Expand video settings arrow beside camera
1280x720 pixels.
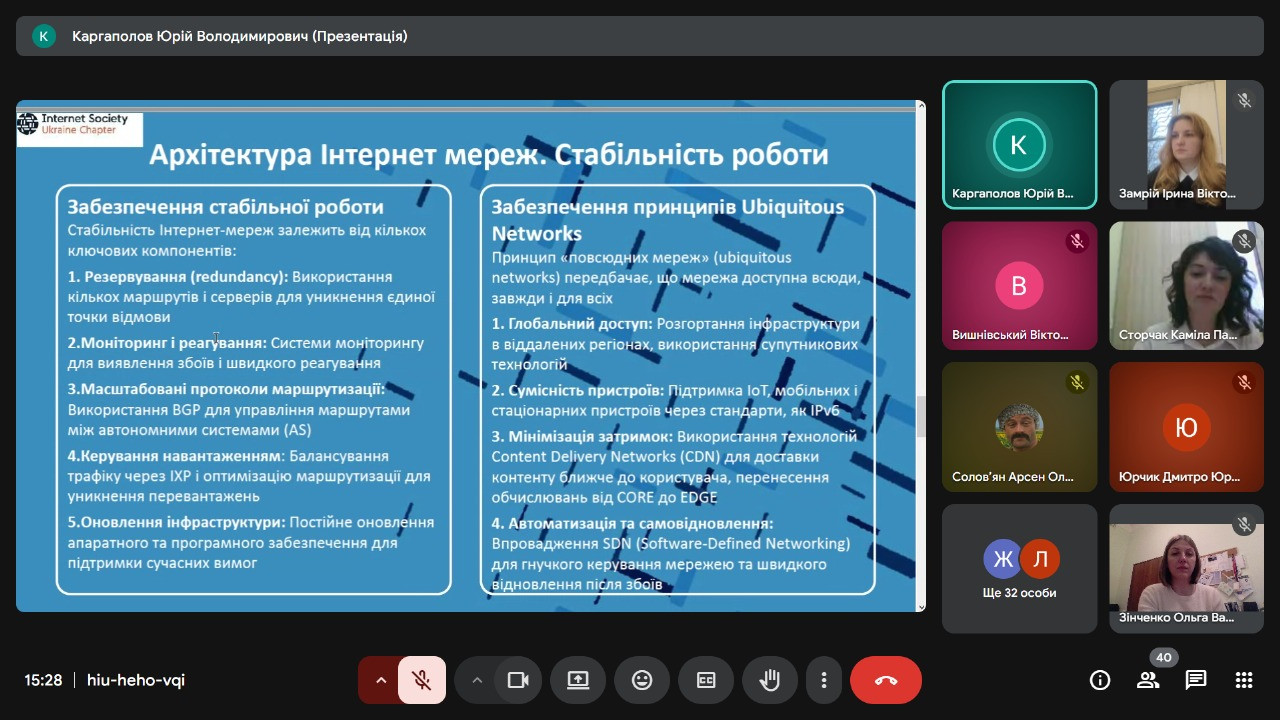tap(477, 680)
